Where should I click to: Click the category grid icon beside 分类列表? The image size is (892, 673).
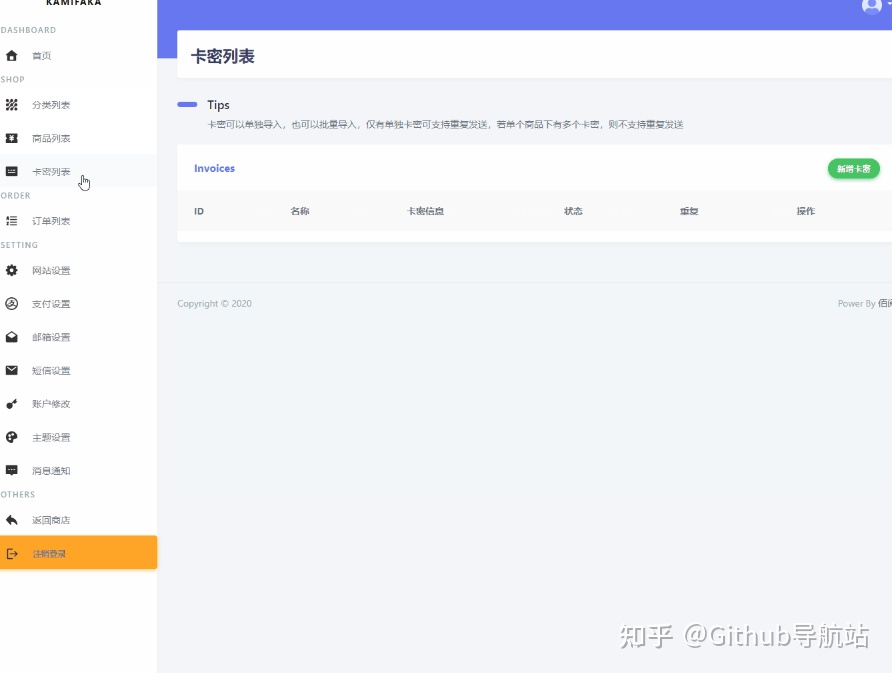pos(11,105)
